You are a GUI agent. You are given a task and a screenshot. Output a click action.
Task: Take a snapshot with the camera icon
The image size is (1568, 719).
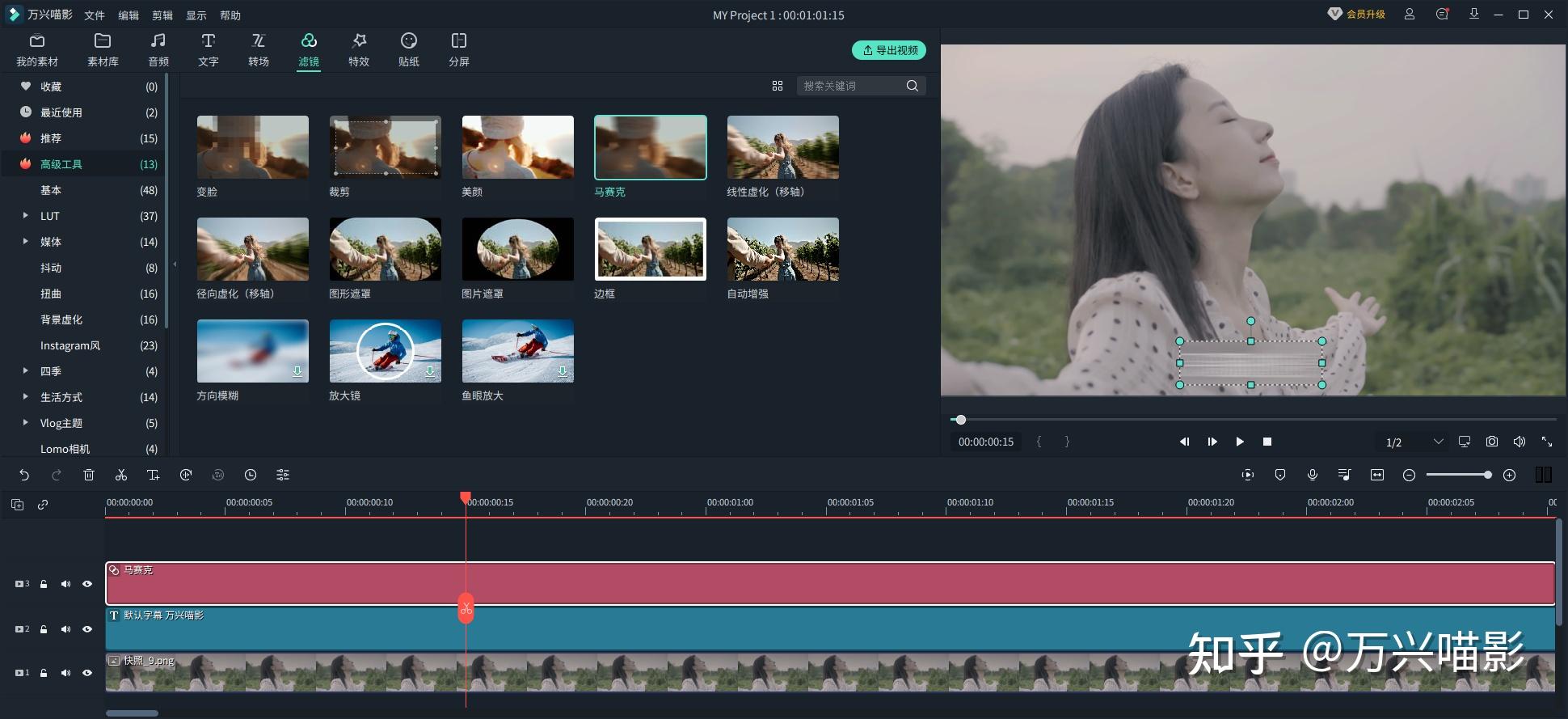tap(1492, 442)
